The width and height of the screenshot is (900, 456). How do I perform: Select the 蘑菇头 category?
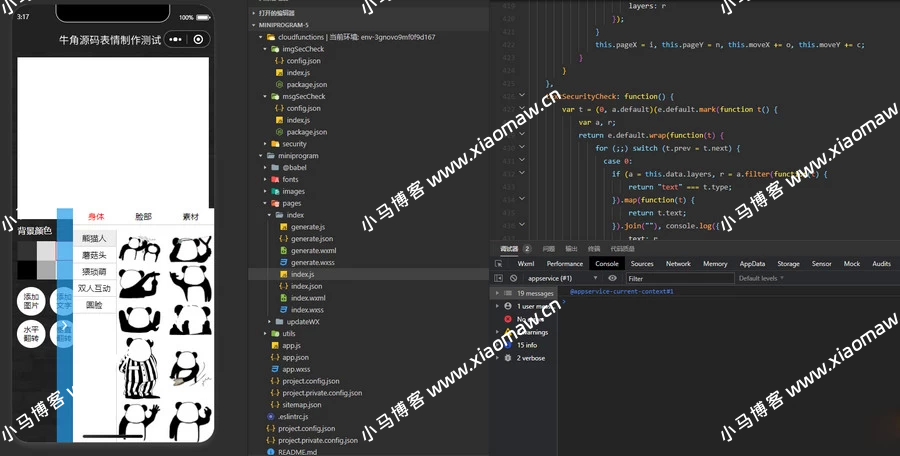tap(94, 255)
